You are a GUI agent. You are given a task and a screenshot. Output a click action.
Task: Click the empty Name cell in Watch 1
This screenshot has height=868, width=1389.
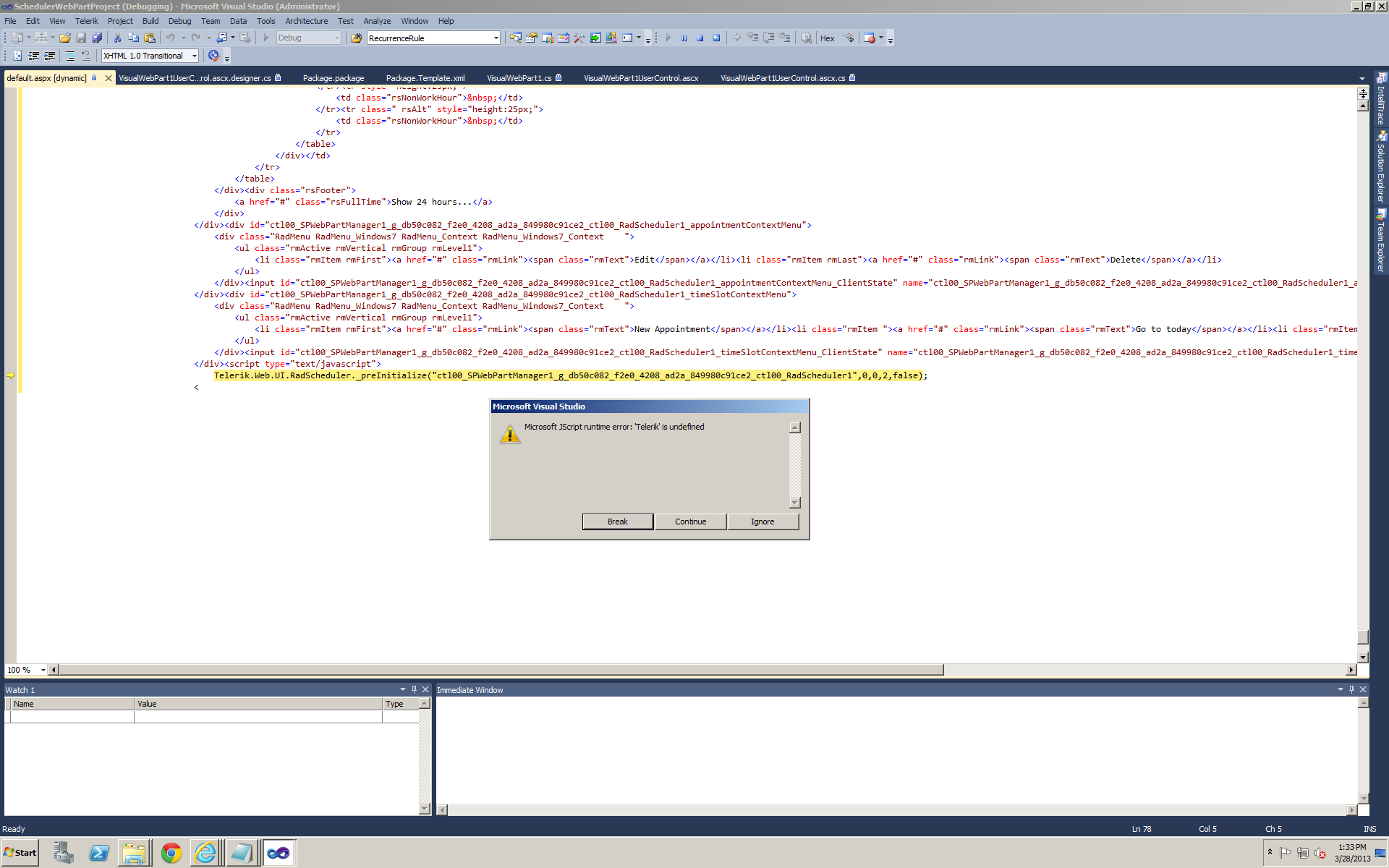pyautogui.click(x=72, y=716)
